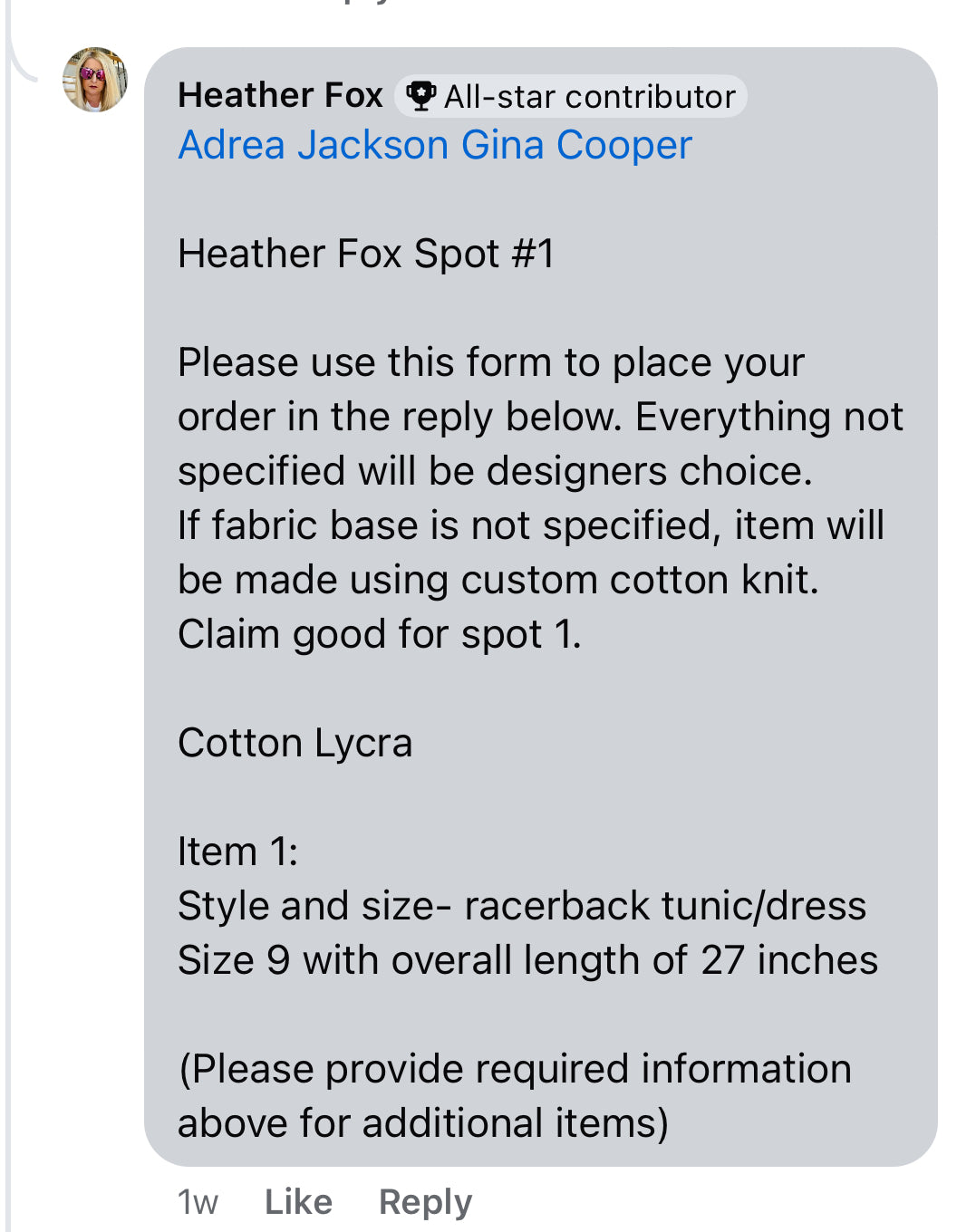
Task: Click the 1w comment timestamp
Action: click(198, 1202)
